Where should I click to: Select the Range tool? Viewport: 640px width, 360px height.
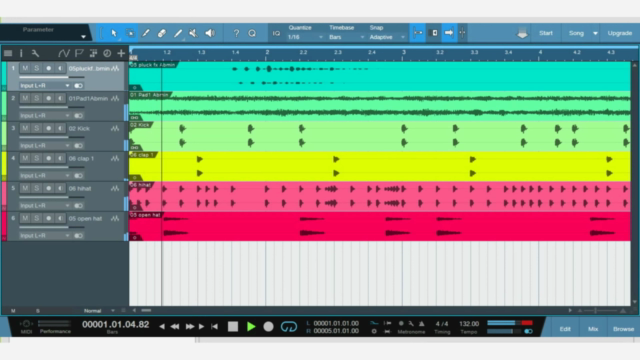[130, 33]
